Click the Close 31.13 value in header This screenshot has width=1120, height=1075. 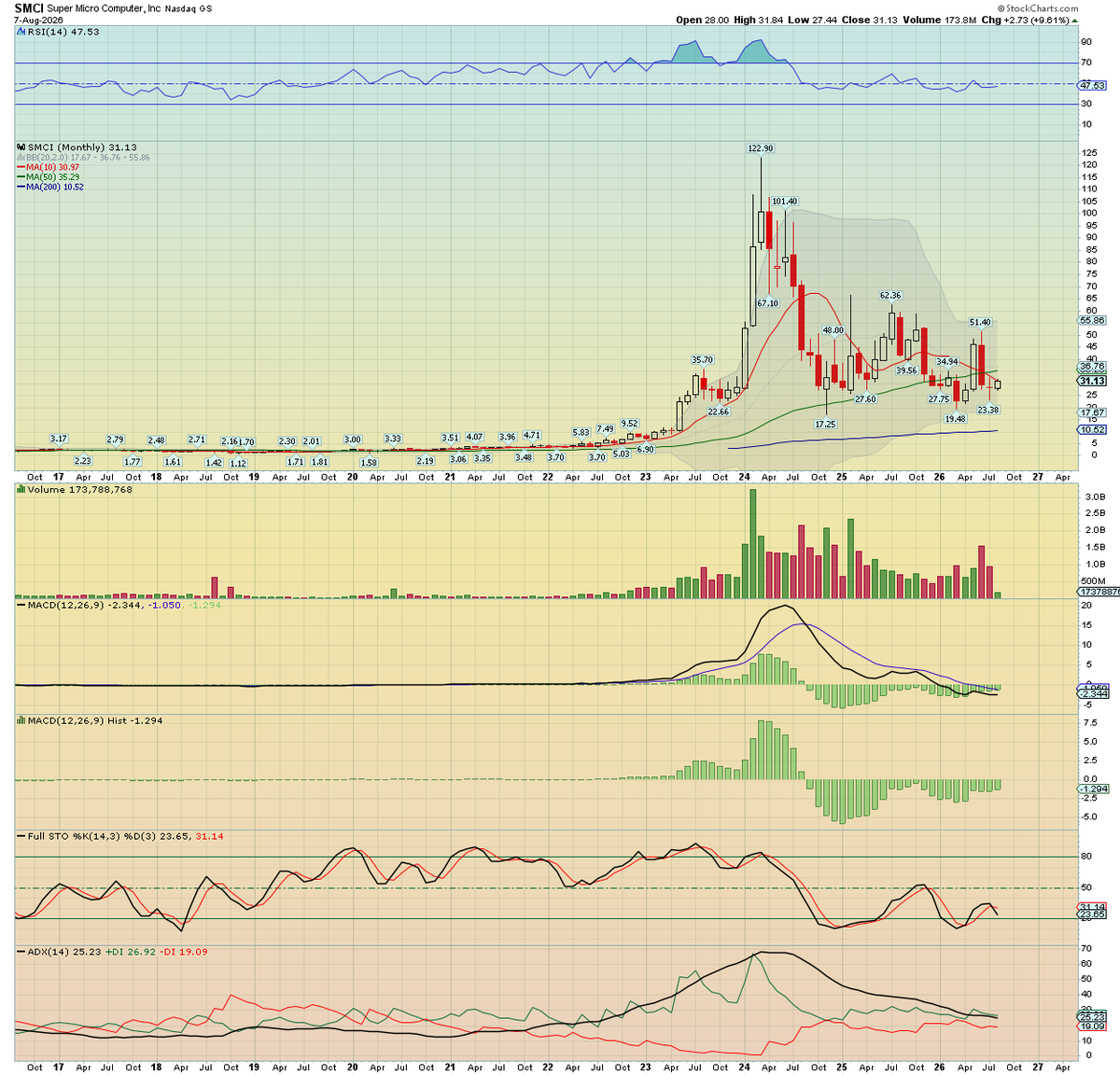(870, 20)
